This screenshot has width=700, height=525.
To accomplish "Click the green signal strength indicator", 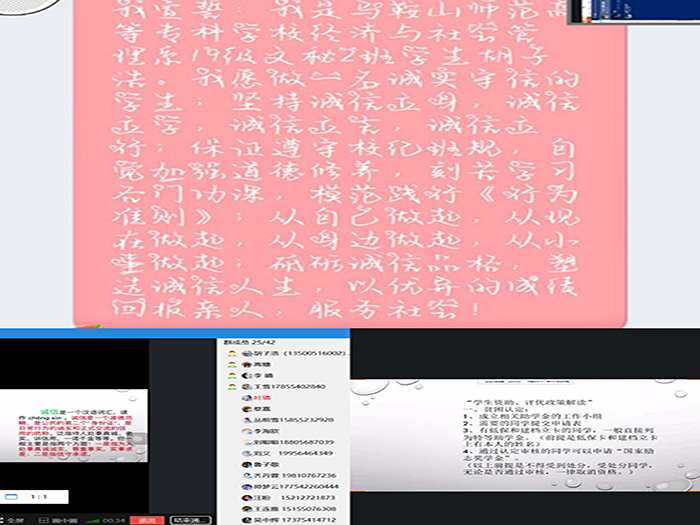I will tap(90, 519).
